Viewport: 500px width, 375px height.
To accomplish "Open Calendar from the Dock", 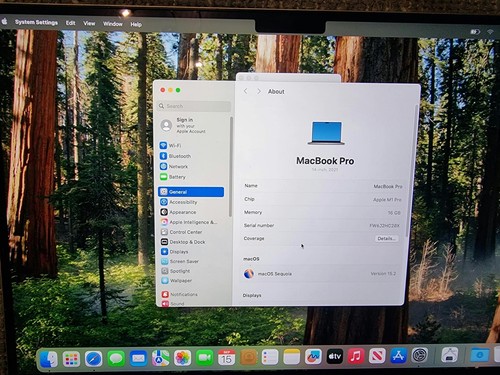I will (x=227, y=357).
